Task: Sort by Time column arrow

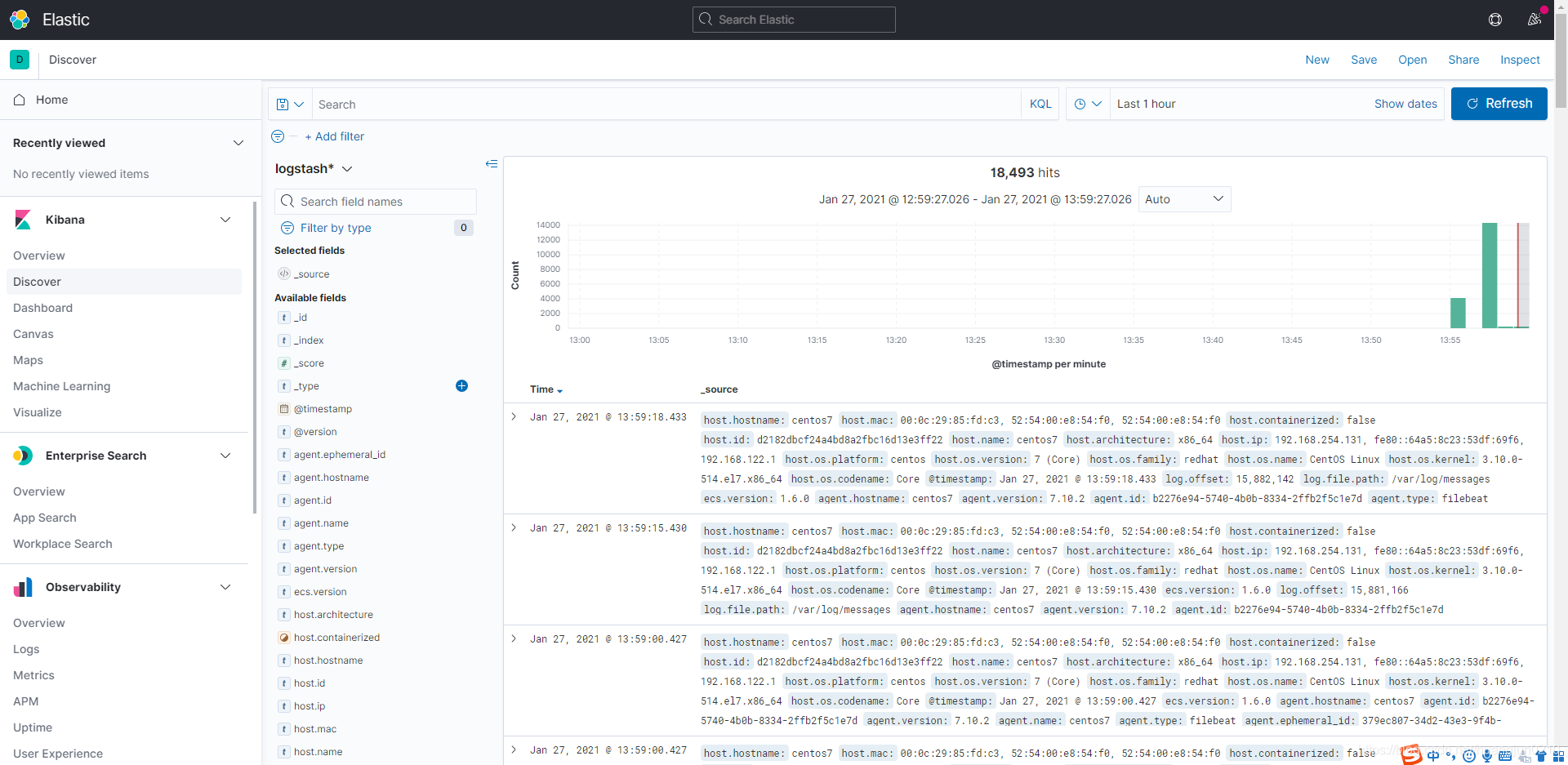Action: (559, 391)
